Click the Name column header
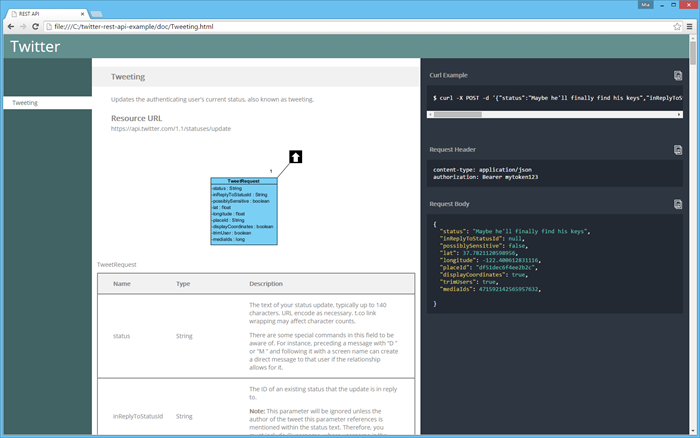This screenshot has height=438, width=700. pyautogui.click(x=122, y=284)
